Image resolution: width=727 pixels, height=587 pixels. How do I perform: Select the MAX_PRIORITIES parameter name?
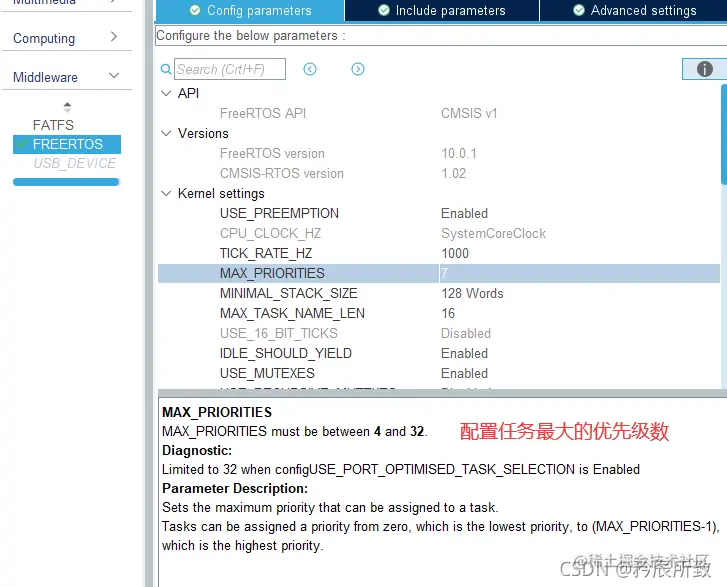coord(272,273)
